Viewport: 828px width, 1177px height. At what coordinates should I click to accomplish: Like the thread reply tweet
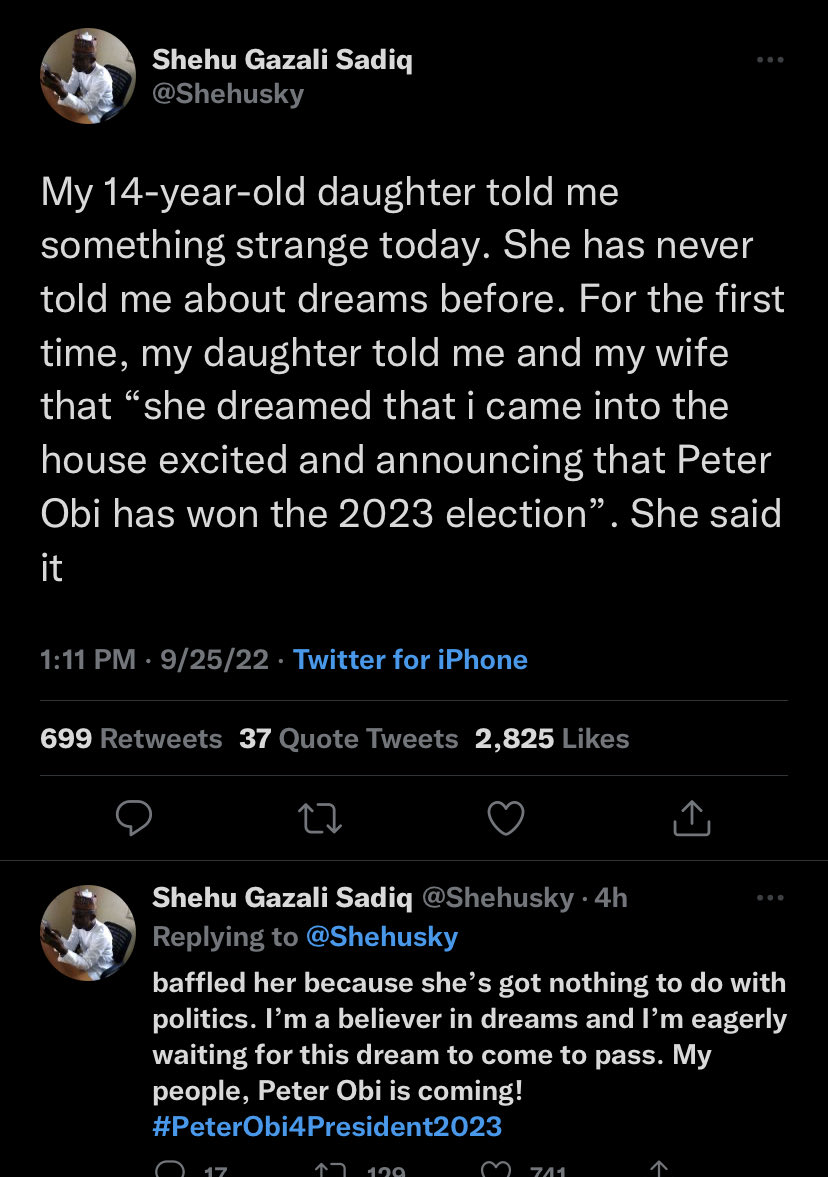(x=496, y=1169)
